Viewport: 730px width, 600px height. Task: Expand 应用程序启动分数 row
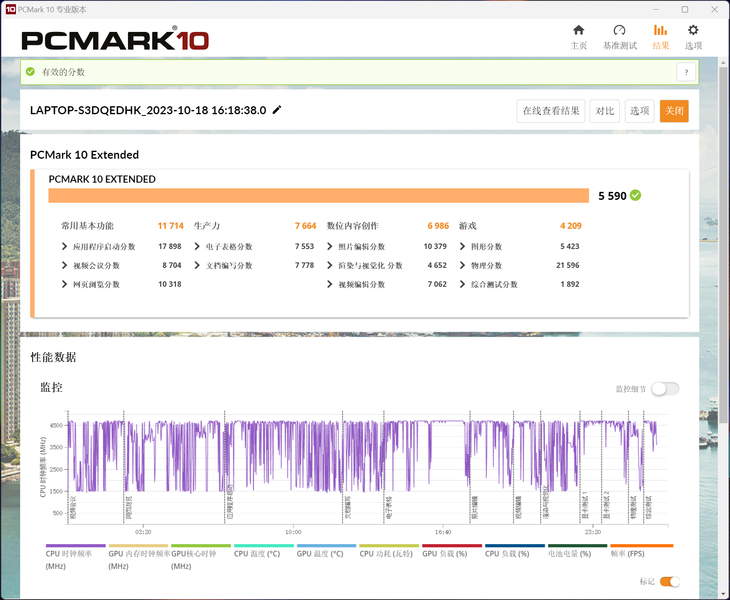(64, 246)
